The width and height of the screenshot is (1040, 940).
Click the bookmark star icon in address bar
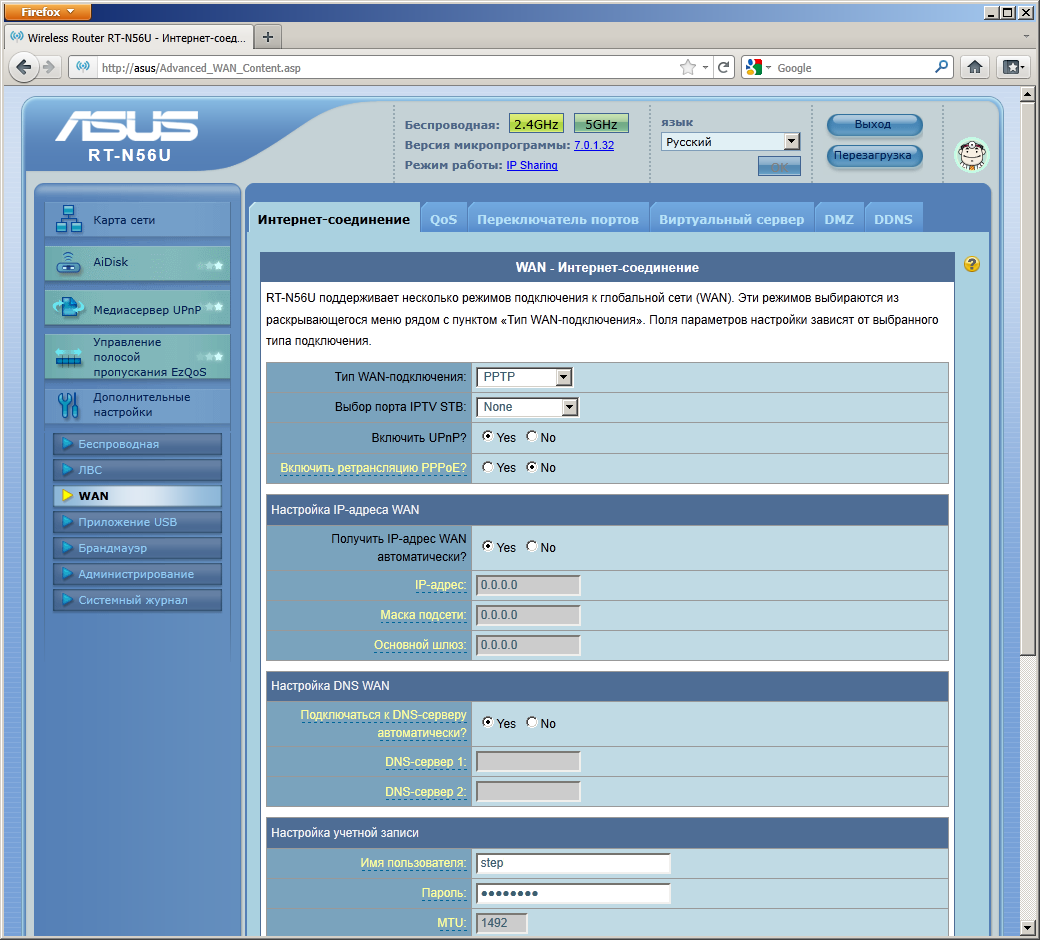point(688,67)
